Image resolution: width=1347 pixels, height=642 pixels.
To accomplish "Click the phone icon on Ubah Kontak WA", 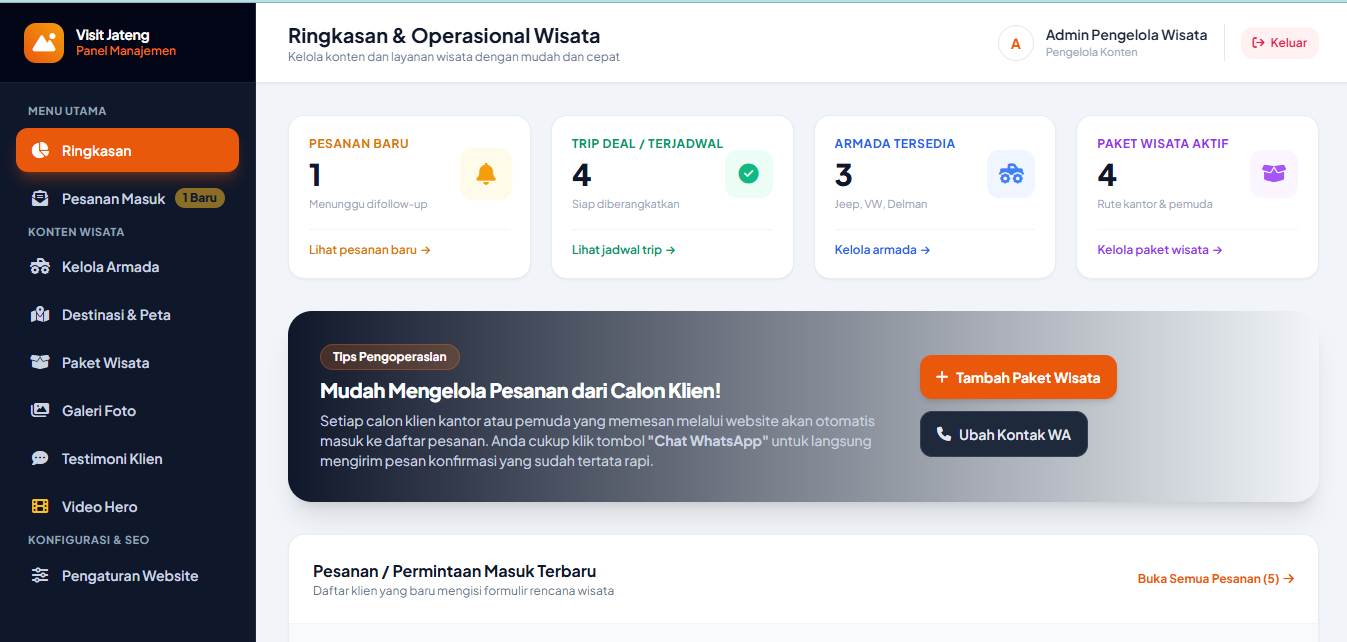I will [x=944, y=434].
